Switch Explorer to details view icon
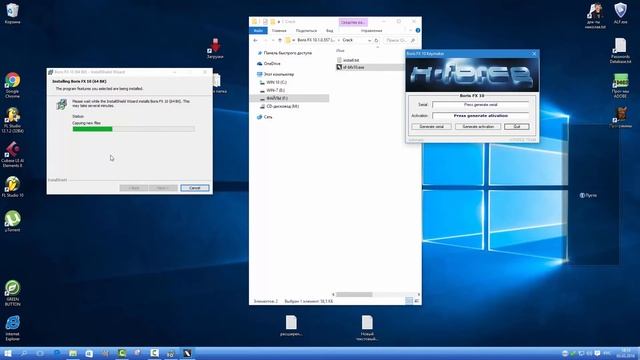This screenshot has height=360, width=640. [x=409, y=301]
